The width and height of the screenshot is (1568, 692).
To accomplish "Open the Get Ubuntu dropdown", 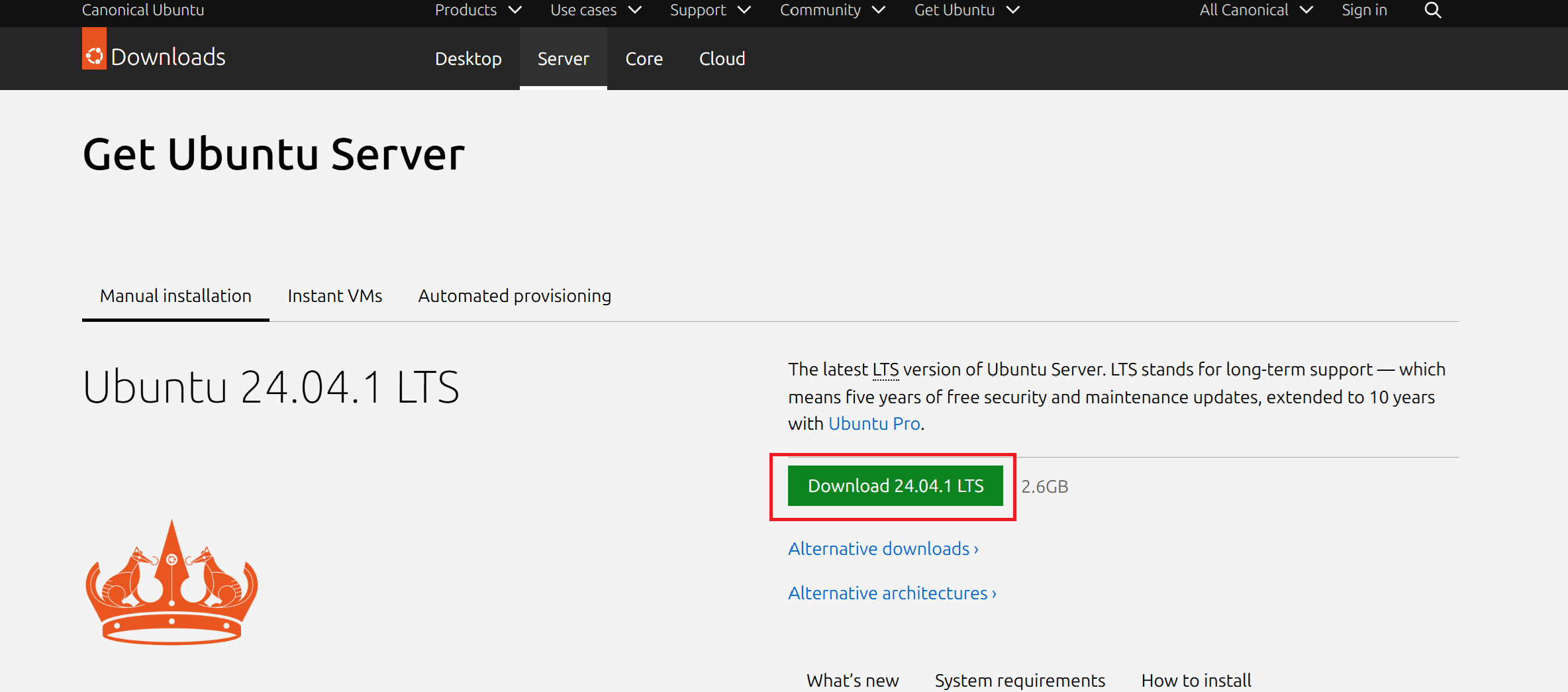I will click(x=967, y=10).
